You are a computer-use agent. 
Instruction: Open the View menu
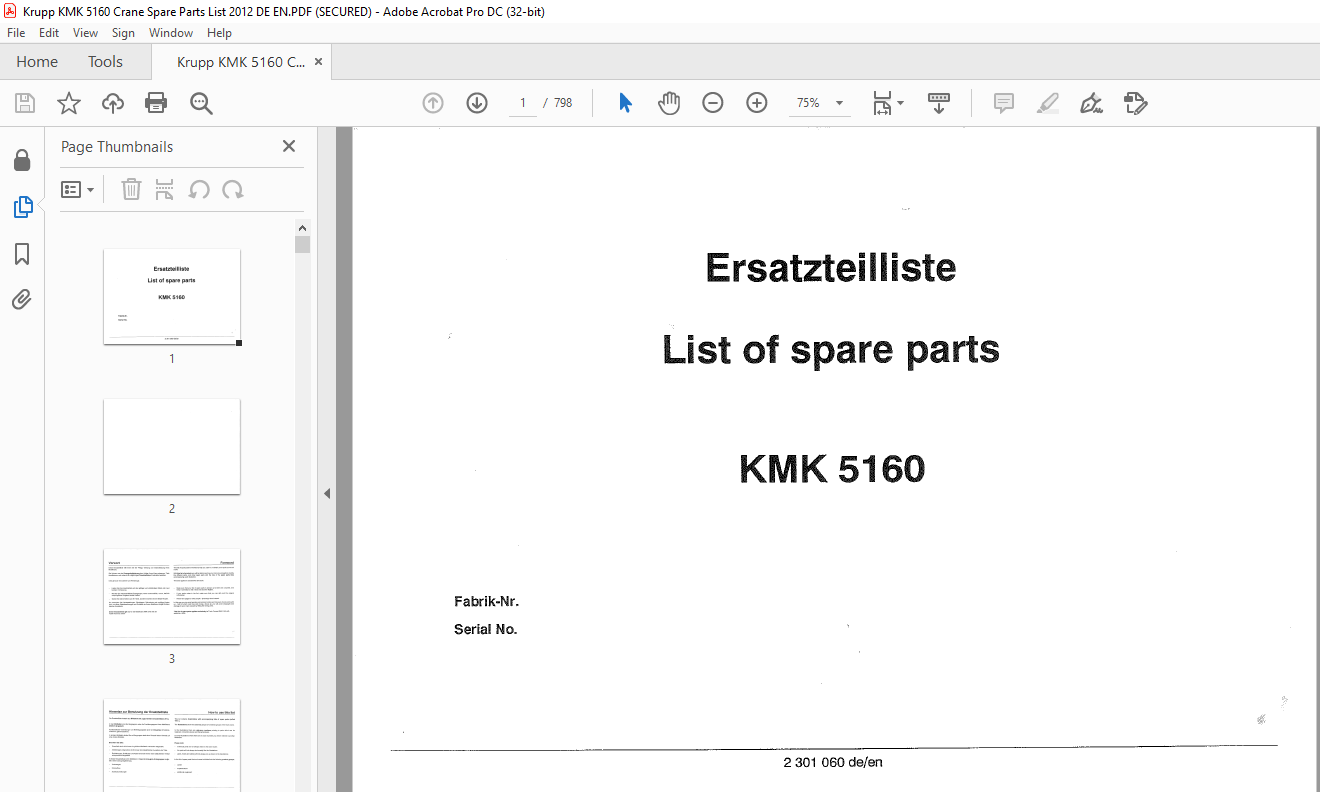85,33
